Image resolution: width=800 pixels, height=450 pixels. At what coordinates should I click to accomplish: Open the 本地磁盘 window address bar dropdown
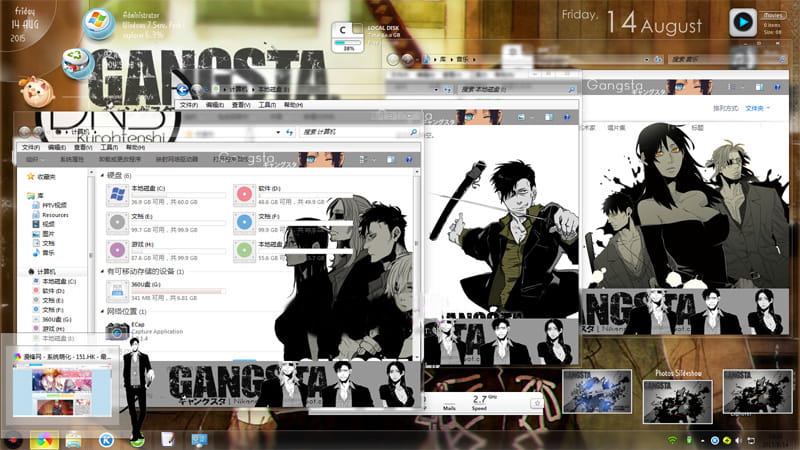click(436, 90)
